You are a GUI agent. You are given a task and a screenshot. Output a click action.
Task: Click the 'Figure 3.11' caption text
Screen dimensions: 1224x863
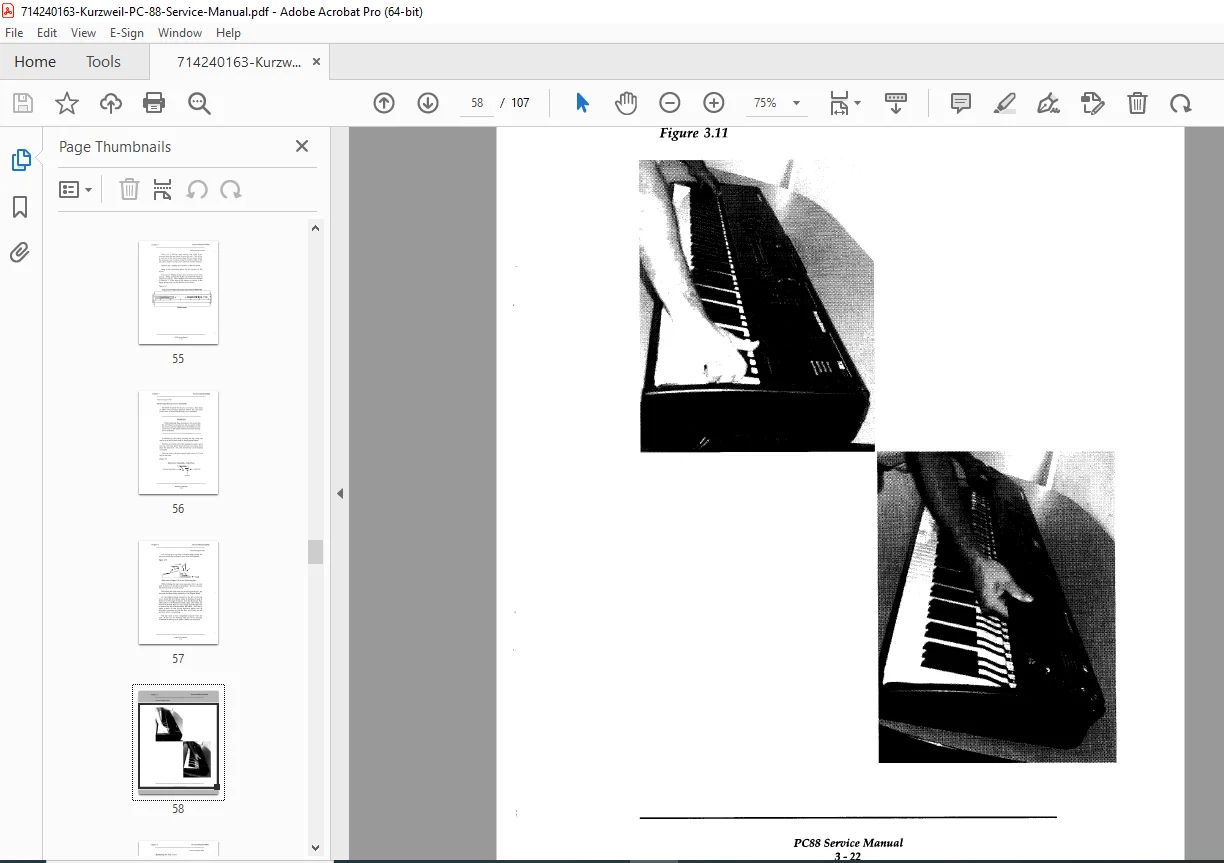tap(693, 133)
